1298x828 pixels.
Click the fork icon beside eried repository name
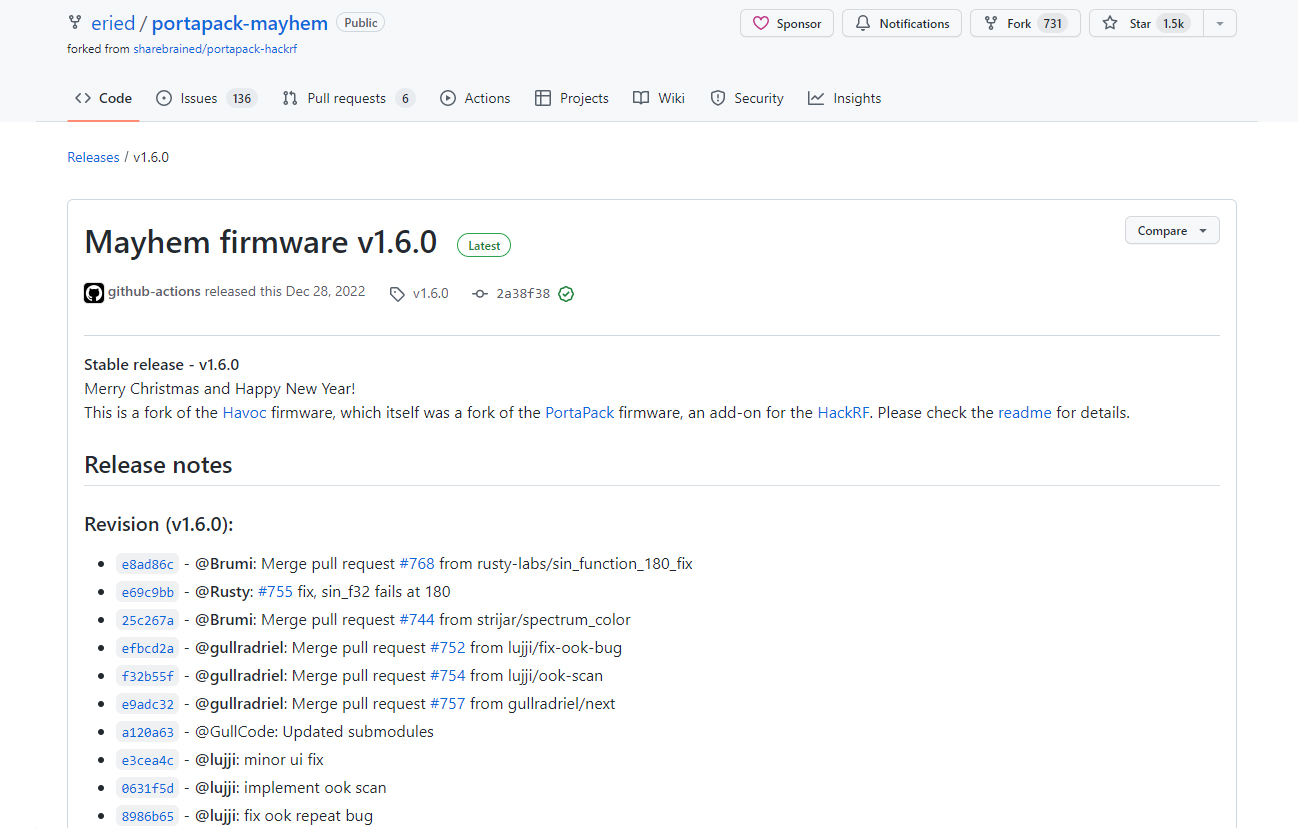pos(75,23)
